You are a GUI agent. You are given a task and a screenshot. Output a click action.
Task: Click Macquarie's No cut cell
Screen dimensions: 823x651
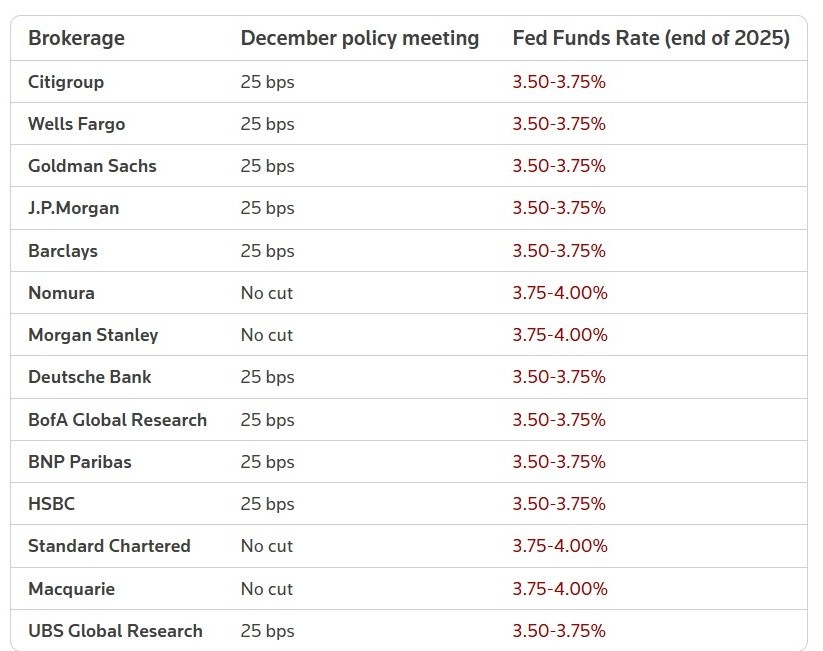[x=266, y=589]
